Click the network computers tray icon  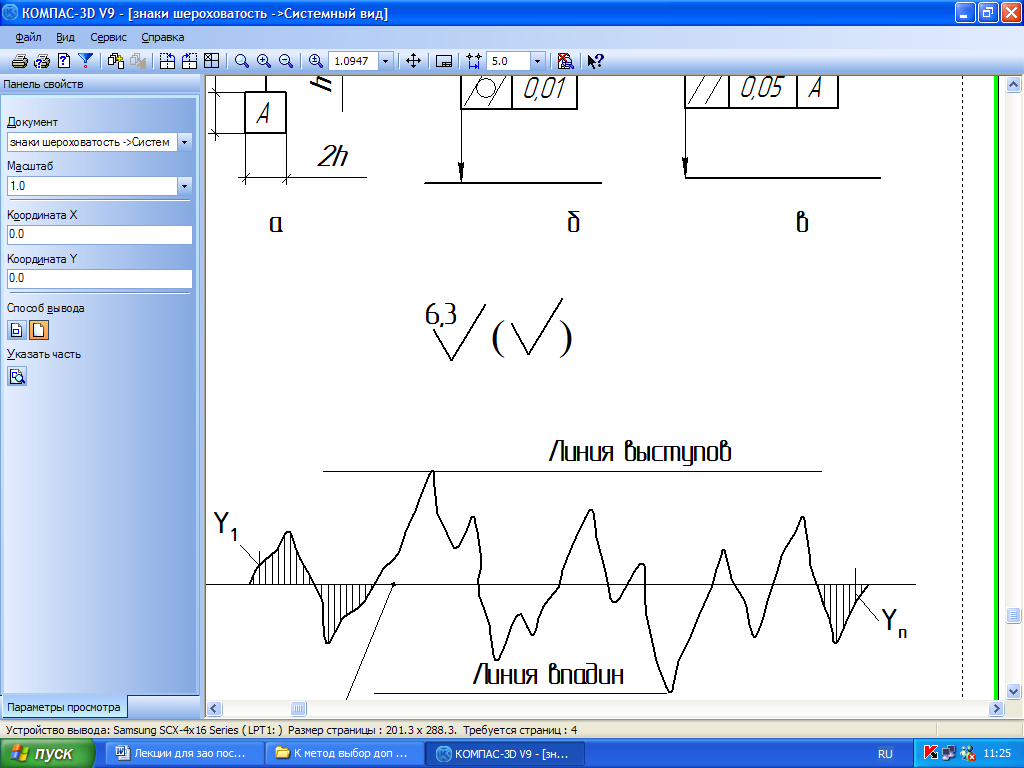949,754
